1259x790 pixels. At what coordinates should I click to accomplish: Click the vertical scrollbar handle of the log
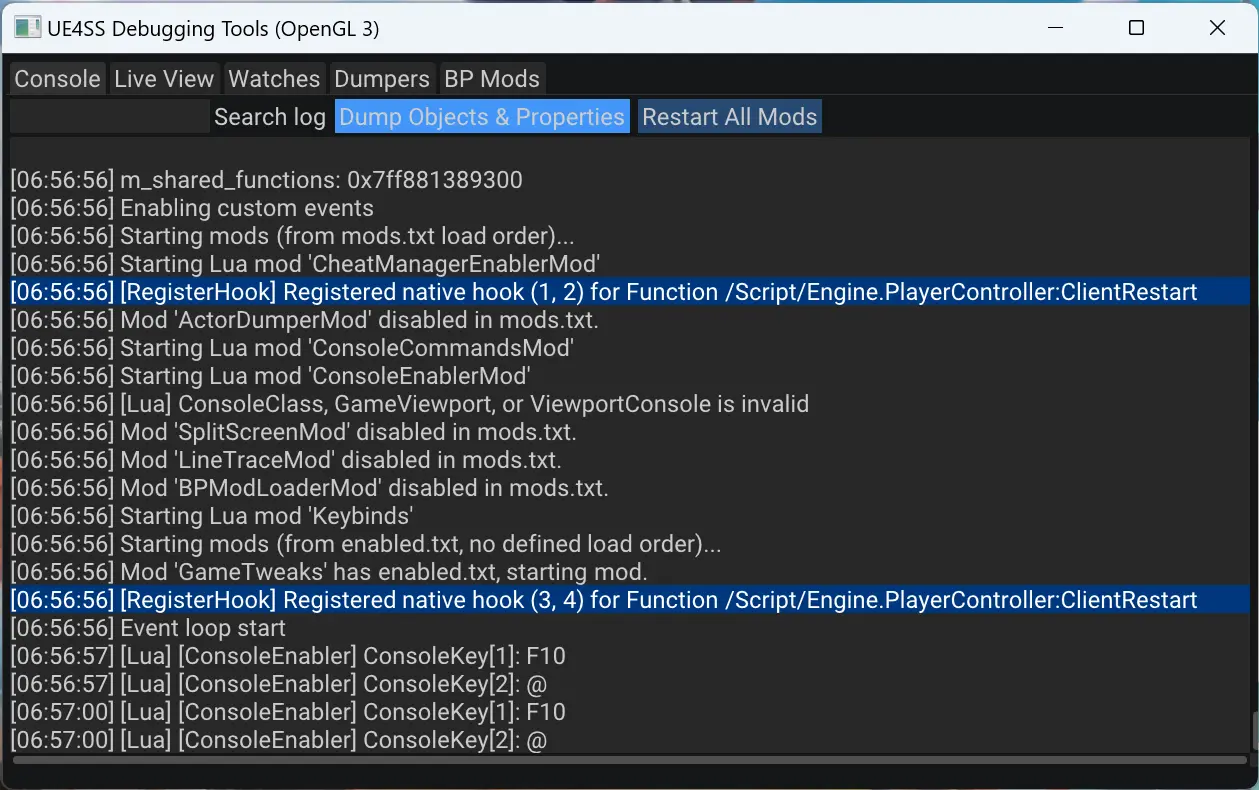point(1254,732)
